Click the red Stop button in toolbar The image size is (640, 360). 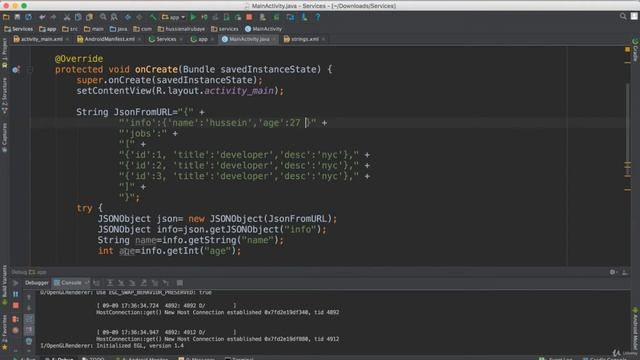249,17
